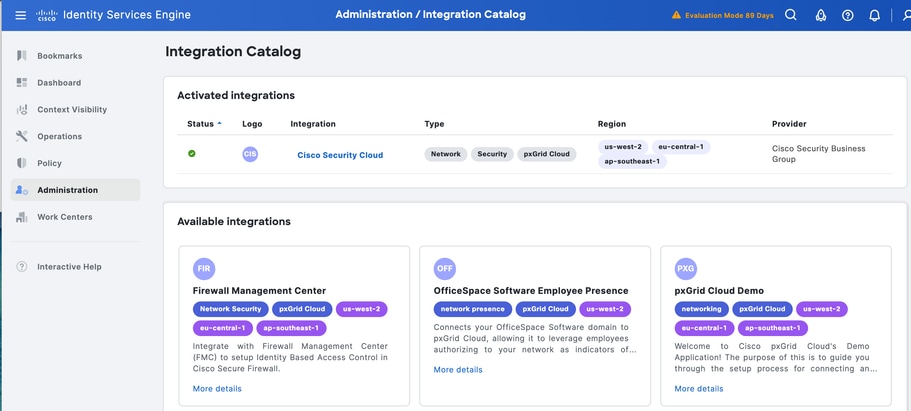Click the FIR integration badge

(x=204, y=269)
